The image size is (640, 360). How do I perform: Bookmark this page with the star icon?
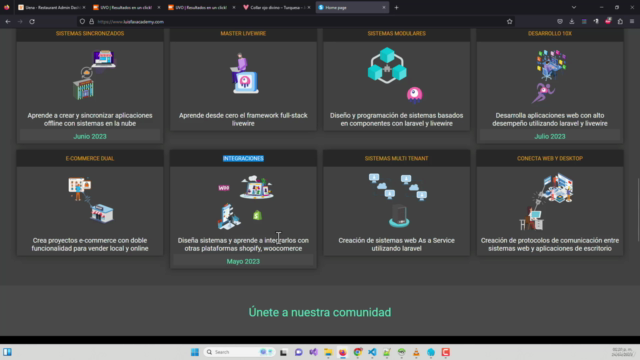(509, 22)
